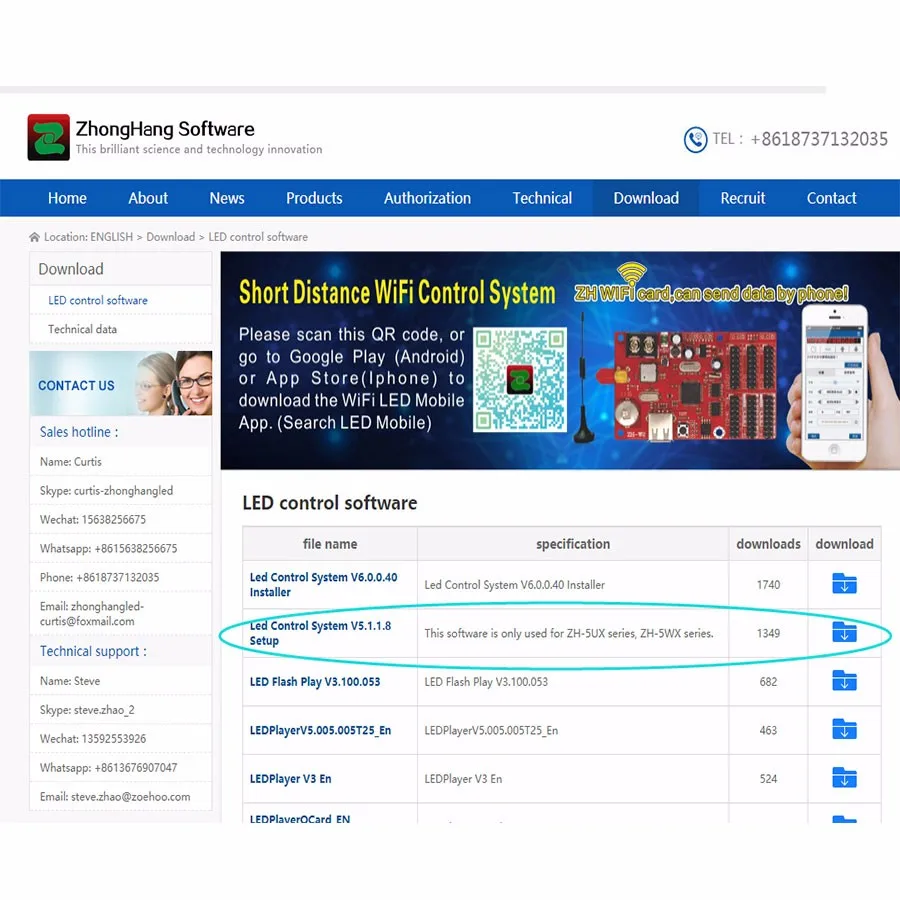The height and width of the screenshot is (900, 900).
Task: Open the Technical menu
Action: point(542,198)
